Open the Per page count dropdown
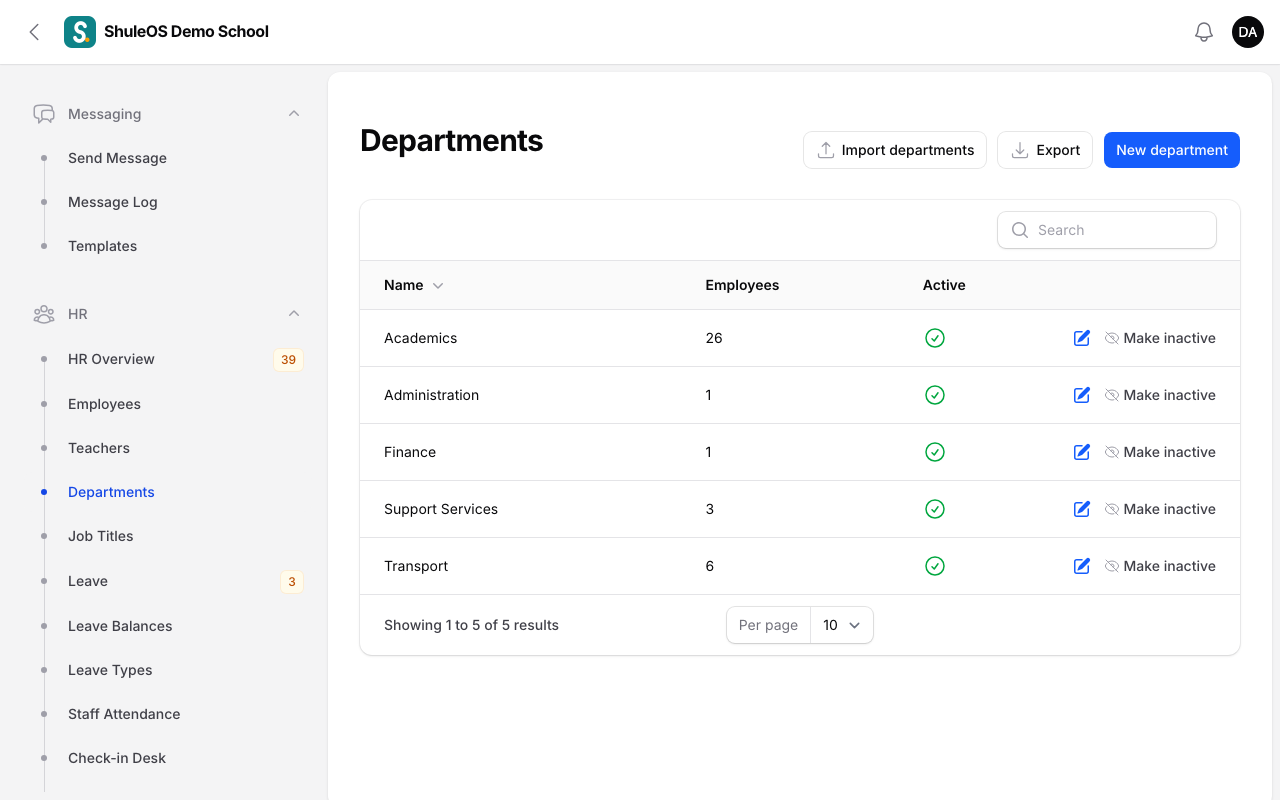Image resolution: width=1280 pixels, height=800 pixels. (841, 625)
